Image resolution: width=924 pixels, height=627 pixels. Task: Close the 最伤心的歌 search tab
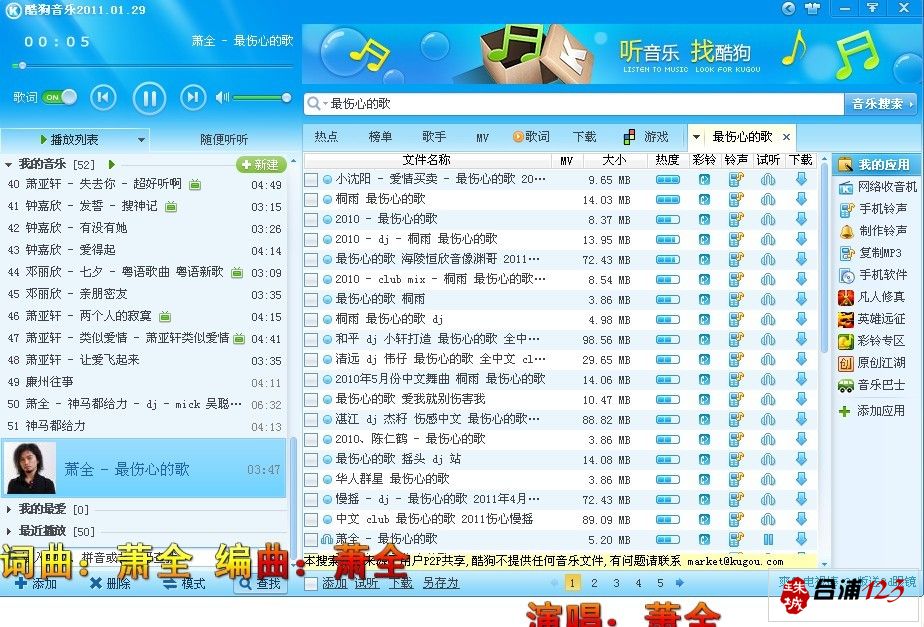[786, 137]
